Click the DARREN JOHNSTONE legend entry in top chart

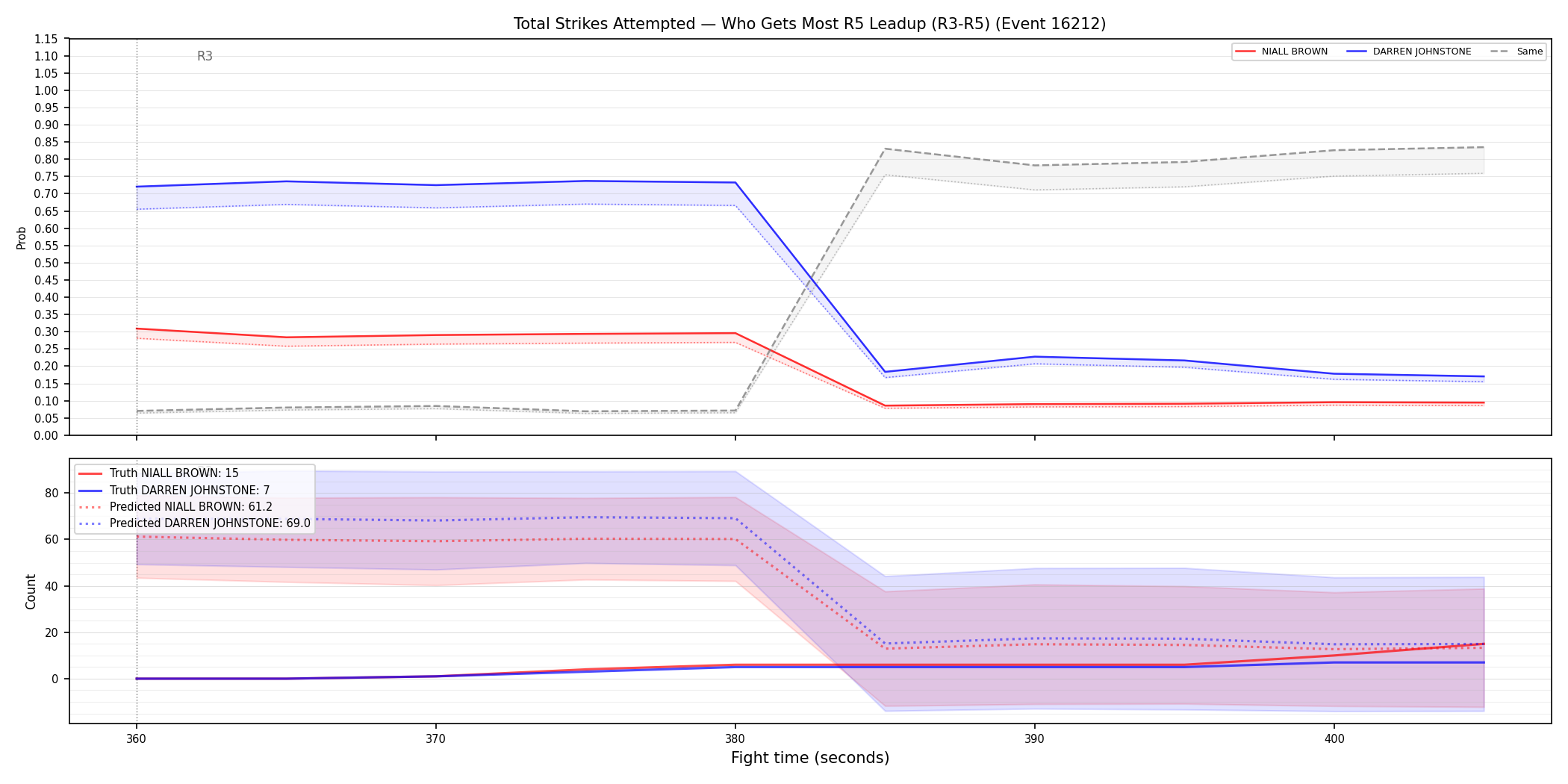tap(1409, 52)
